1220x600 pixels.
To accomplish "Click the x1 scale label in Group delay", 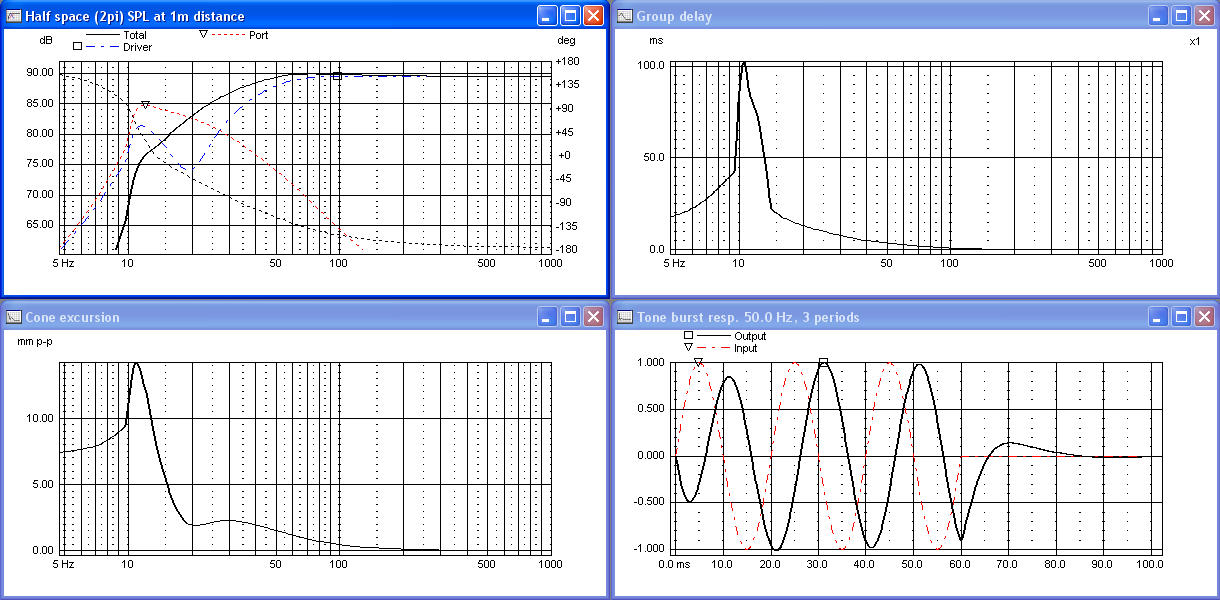I will [1194, 41].
